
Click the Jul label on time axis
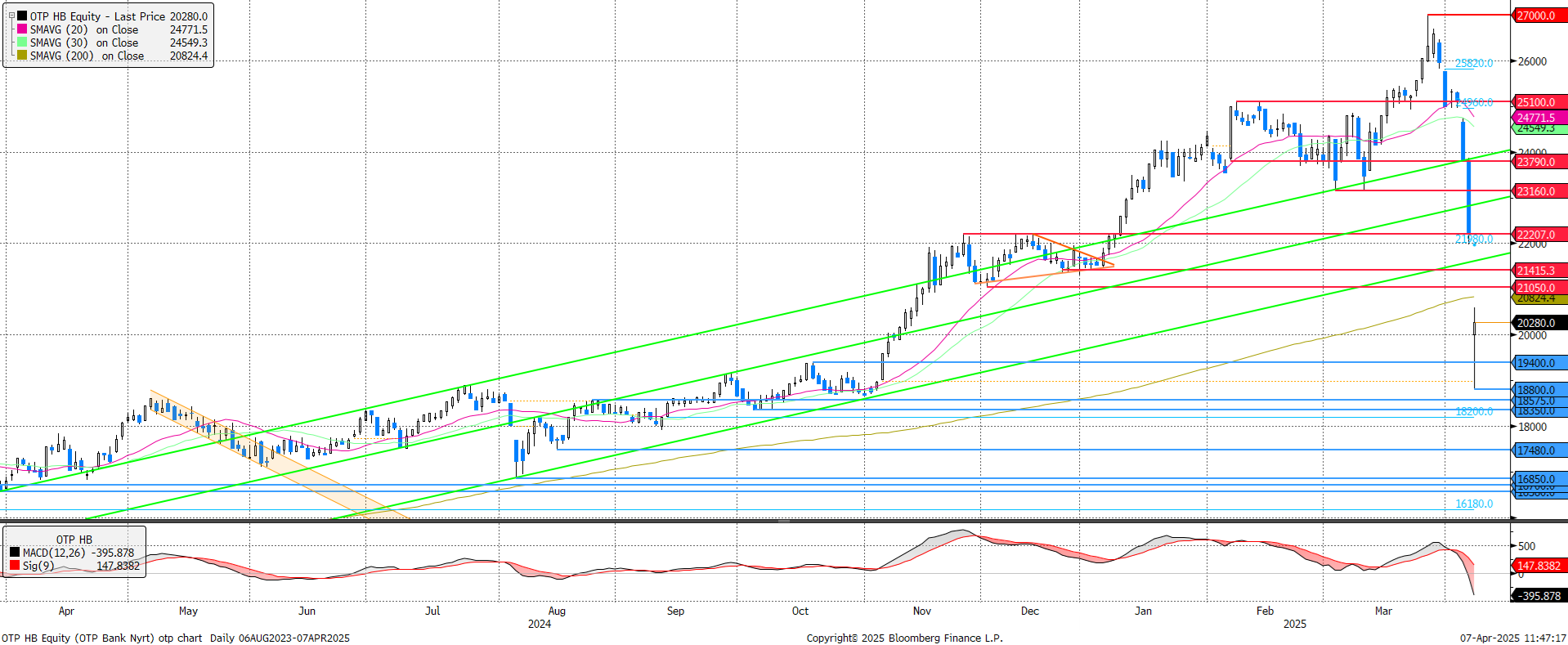tap(432, 611)
